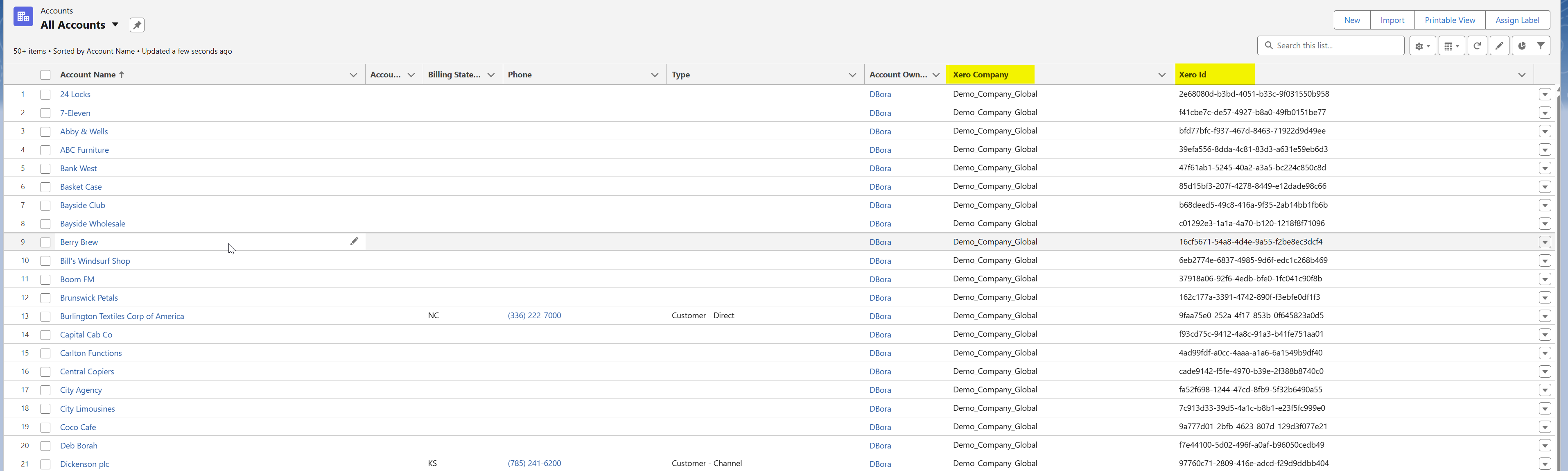Image resolution: width=1568 pixels, height=471 pixels.
Task: Open row actions for 24 Locks
Action: click(x=1545, y=95)
